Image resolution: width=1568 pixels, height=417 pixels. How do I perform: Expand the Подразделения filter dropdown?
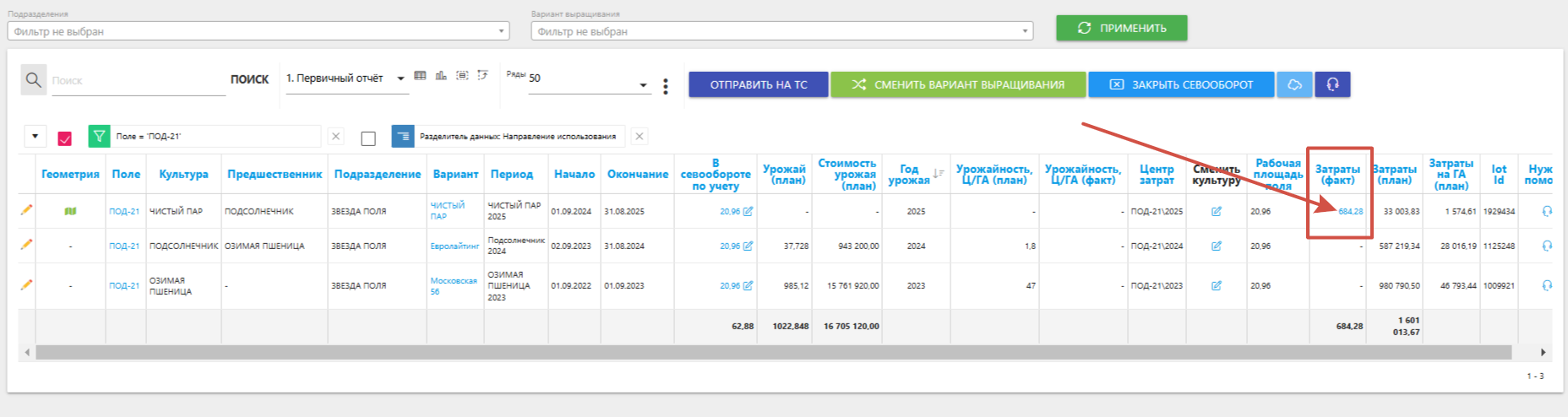pyautogui.click(x=258, y=31)
